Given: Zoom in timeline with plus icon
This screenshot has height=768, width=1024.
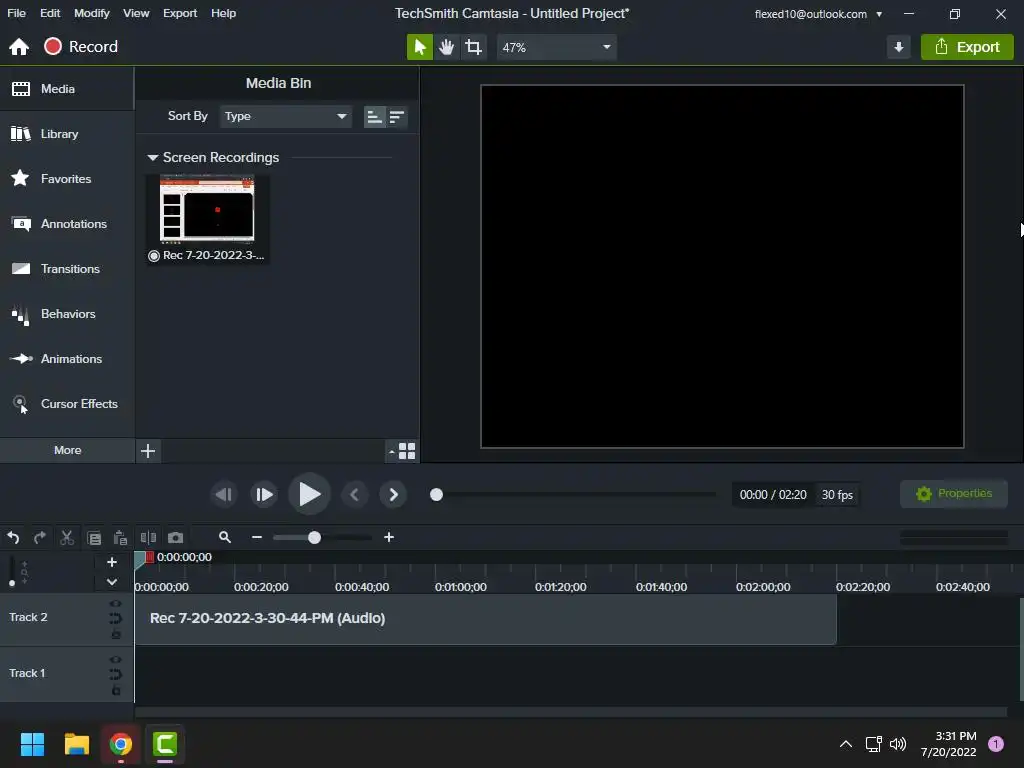Looking at the screenshot, I should (x=389, y=537).
